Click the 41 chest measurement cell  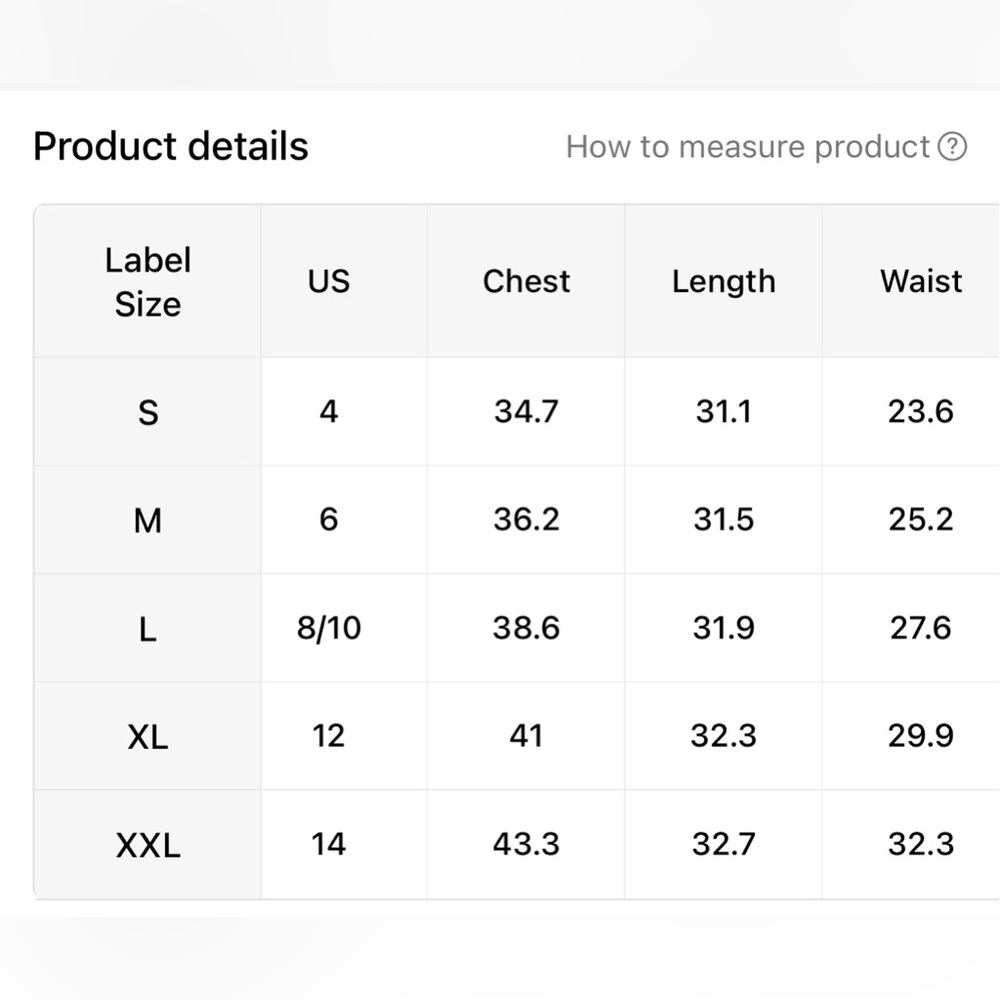(526, 736)
